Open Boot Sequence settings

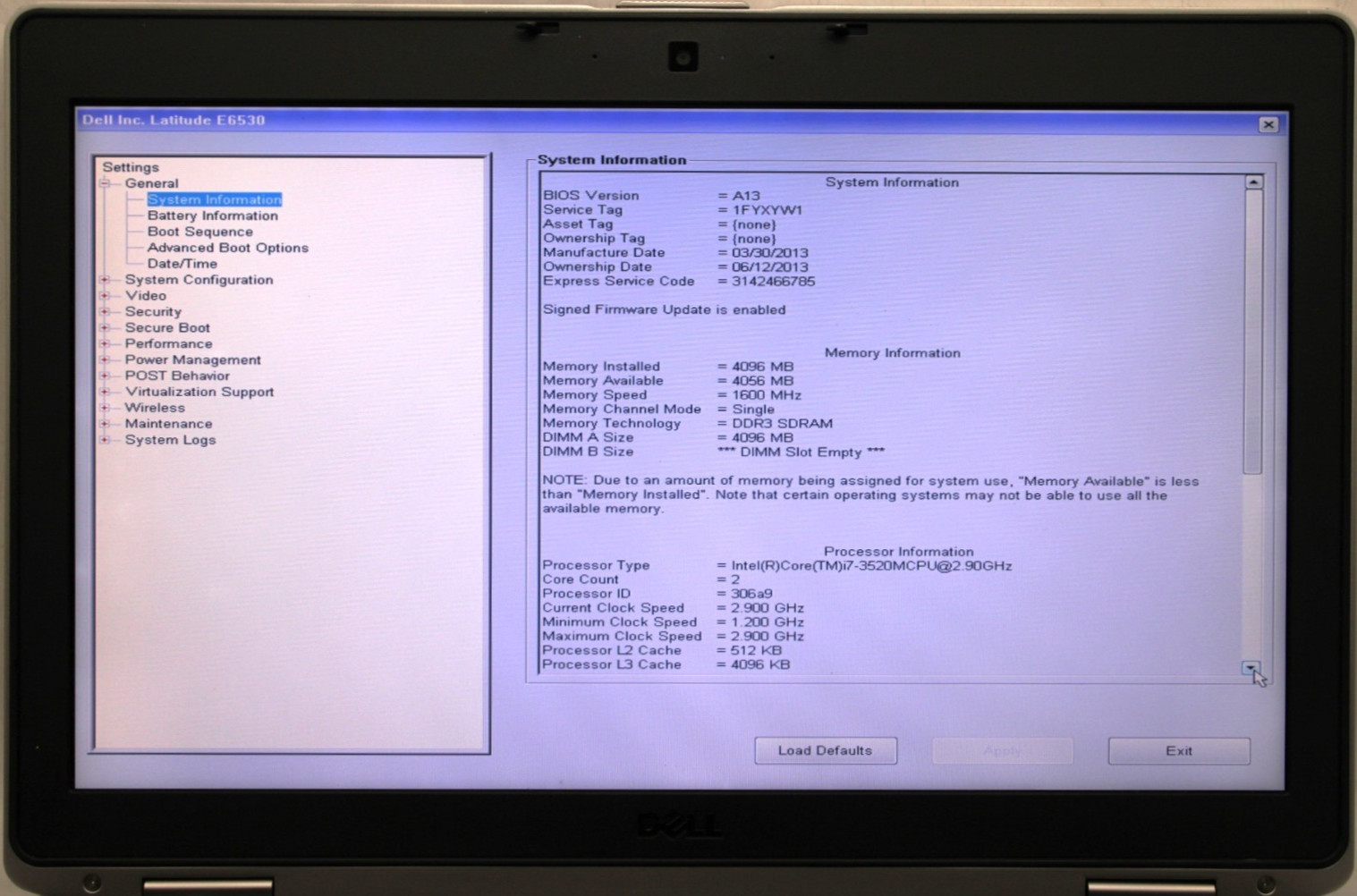[200, 232]
